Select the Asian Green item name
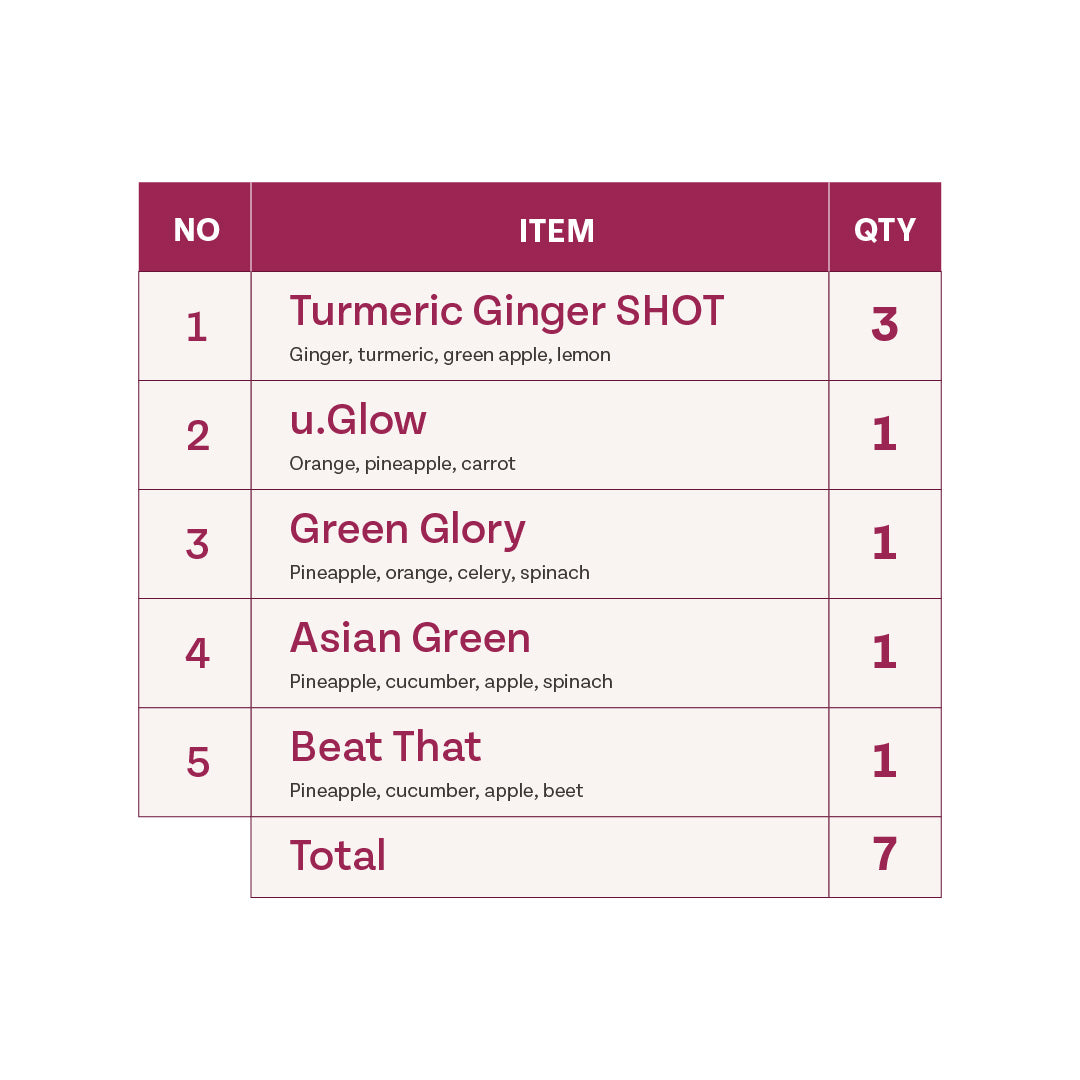The image size is (1080, 1080). click(x=410, y=638)
